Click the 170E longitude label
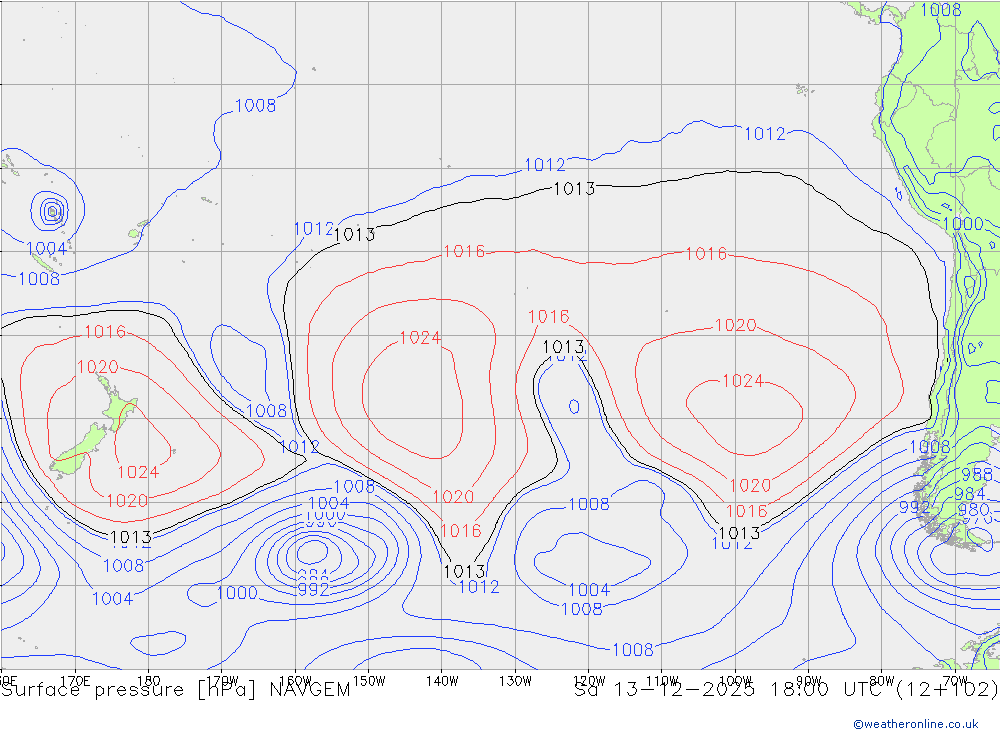The image size is (1000, 733). (75, 681)
